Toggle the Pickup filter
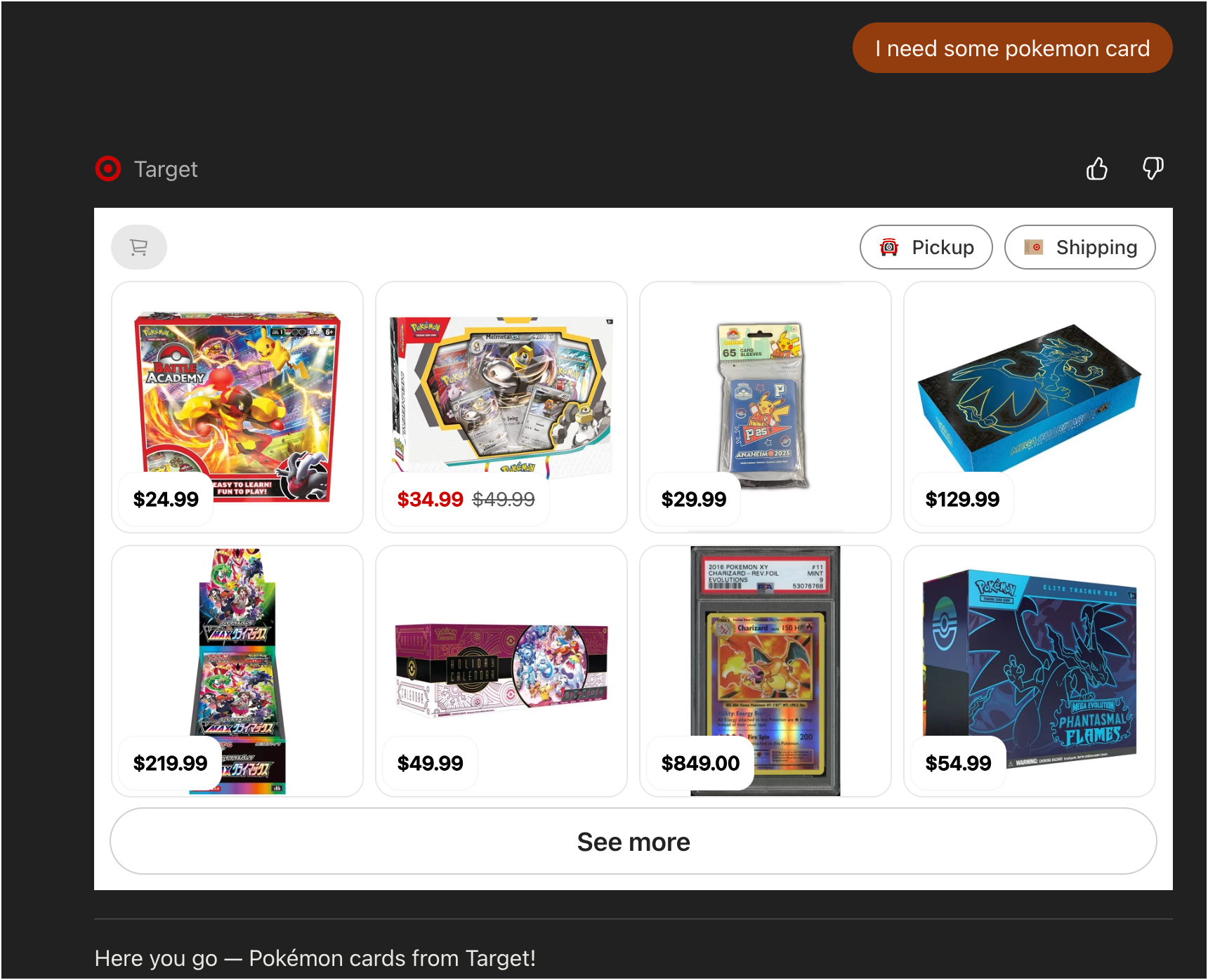Image resolution: width=1208 pixels, height=980 pixels. [926, 247]
